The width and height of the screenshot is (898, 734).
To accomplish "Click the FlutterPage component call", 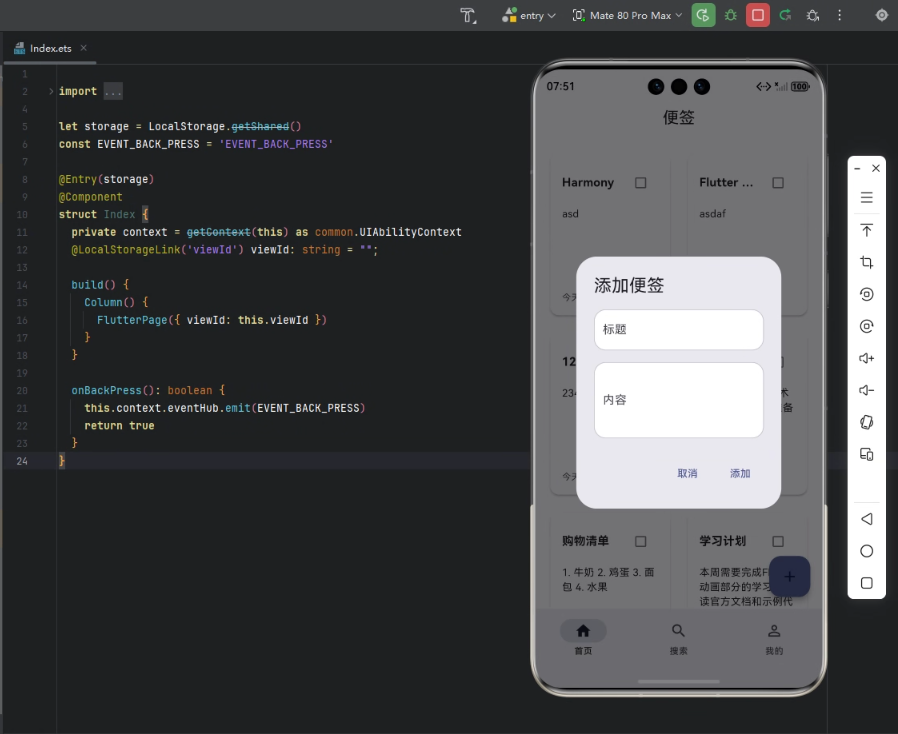I will (x=132, y=320).
